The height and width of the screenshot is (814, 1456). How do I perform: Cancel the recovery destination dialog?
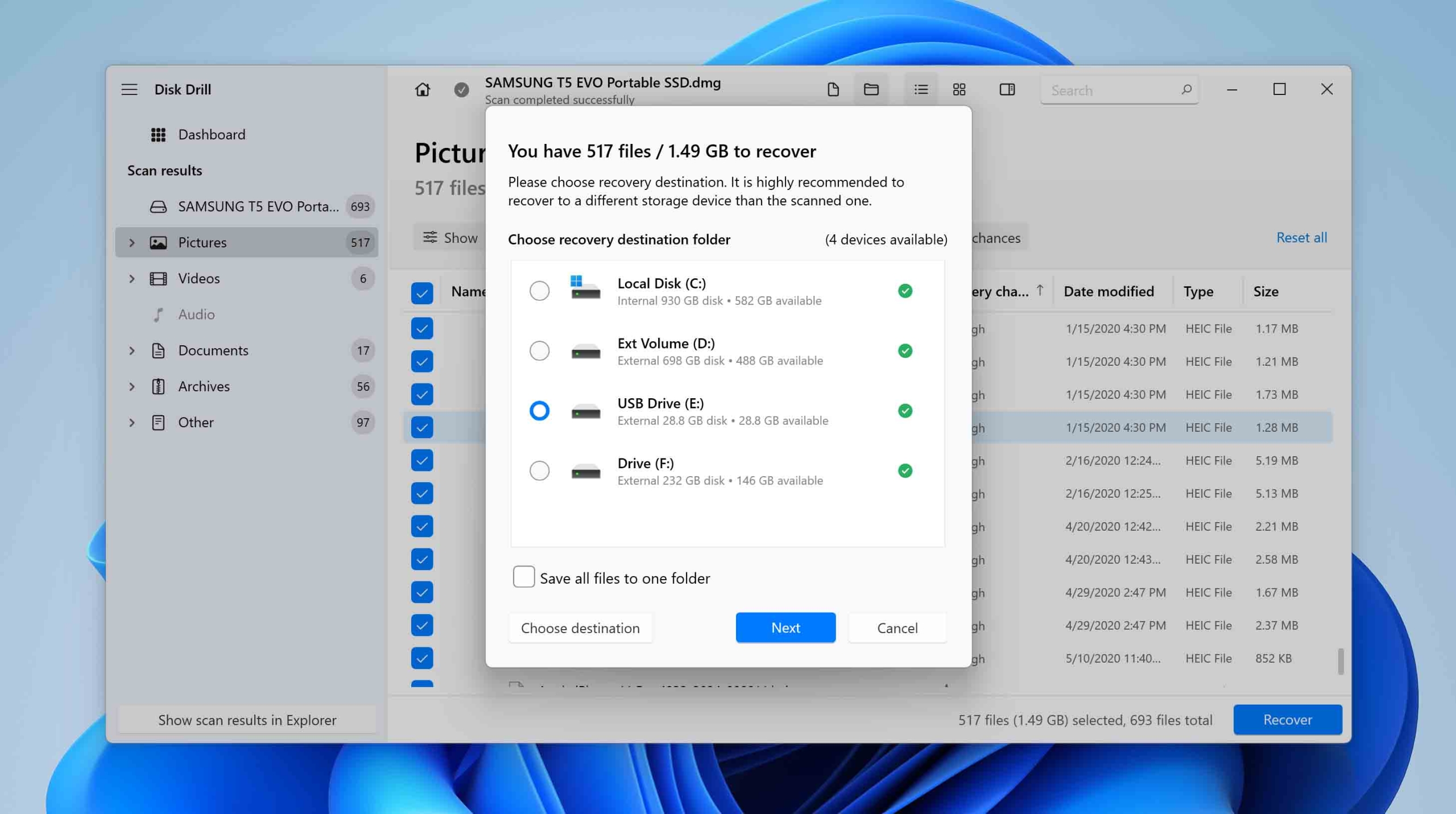tap(897, 627)
